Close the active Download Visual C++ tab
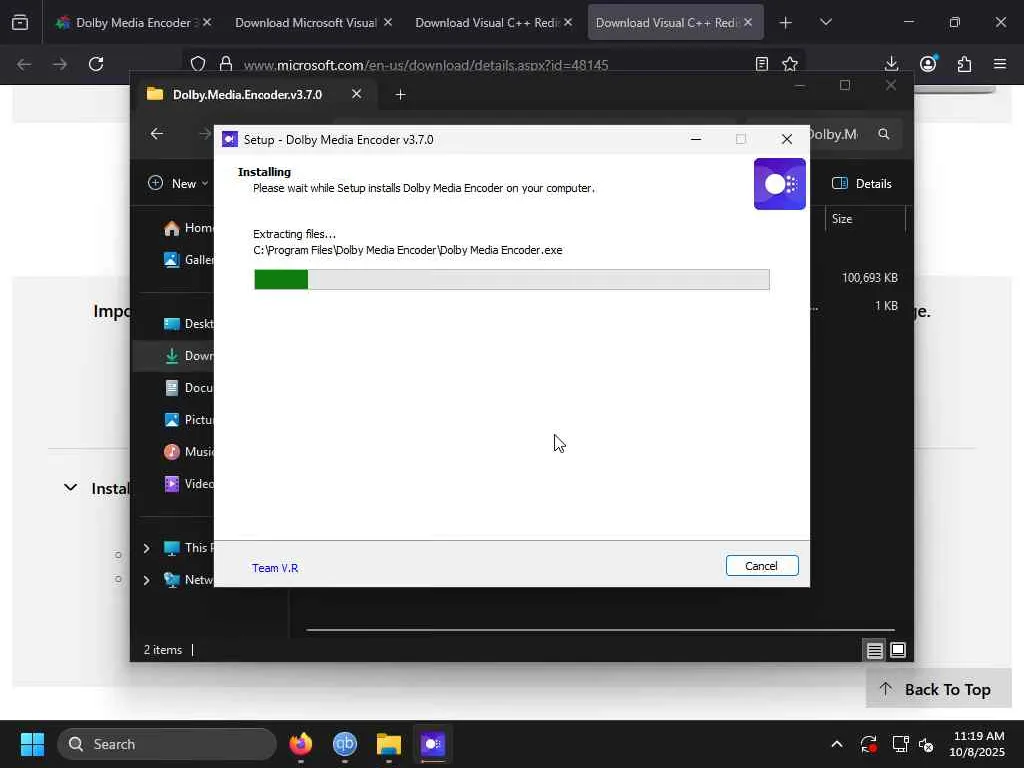 [748, 23]
